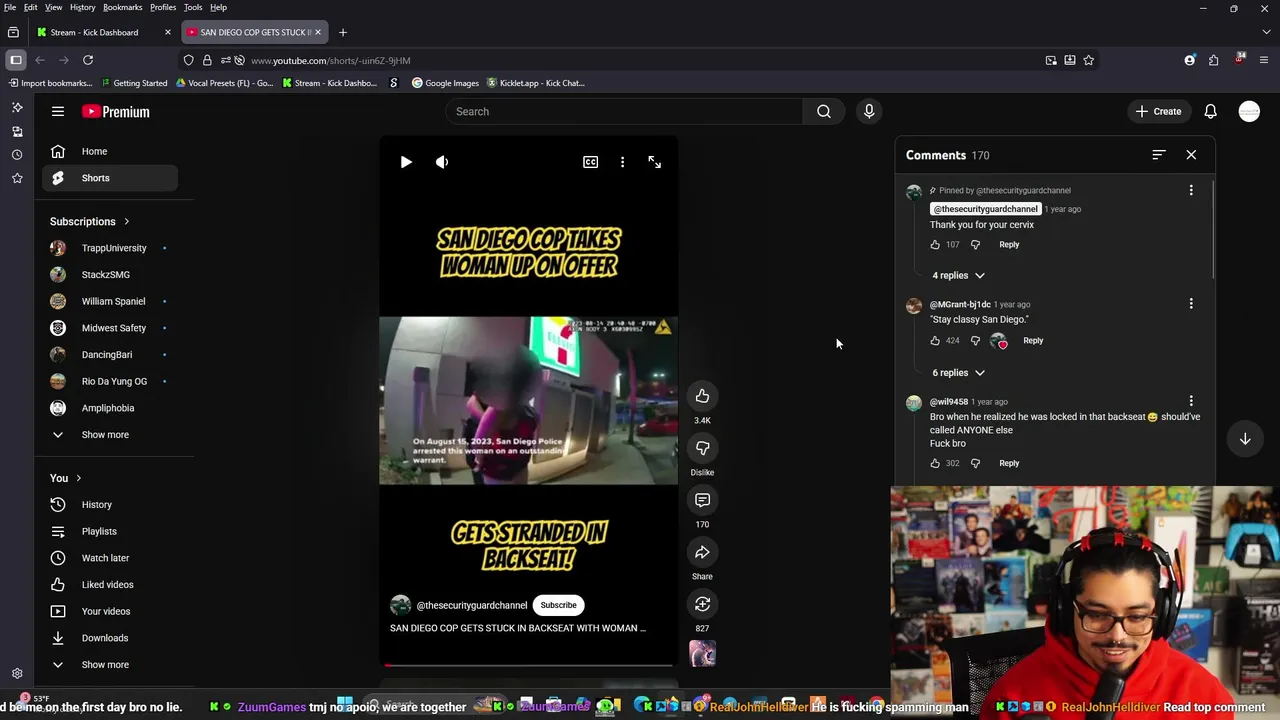1280x720 pixels.
Task: Open Playlists in sidebar
Action: click(x=110, y=532)
